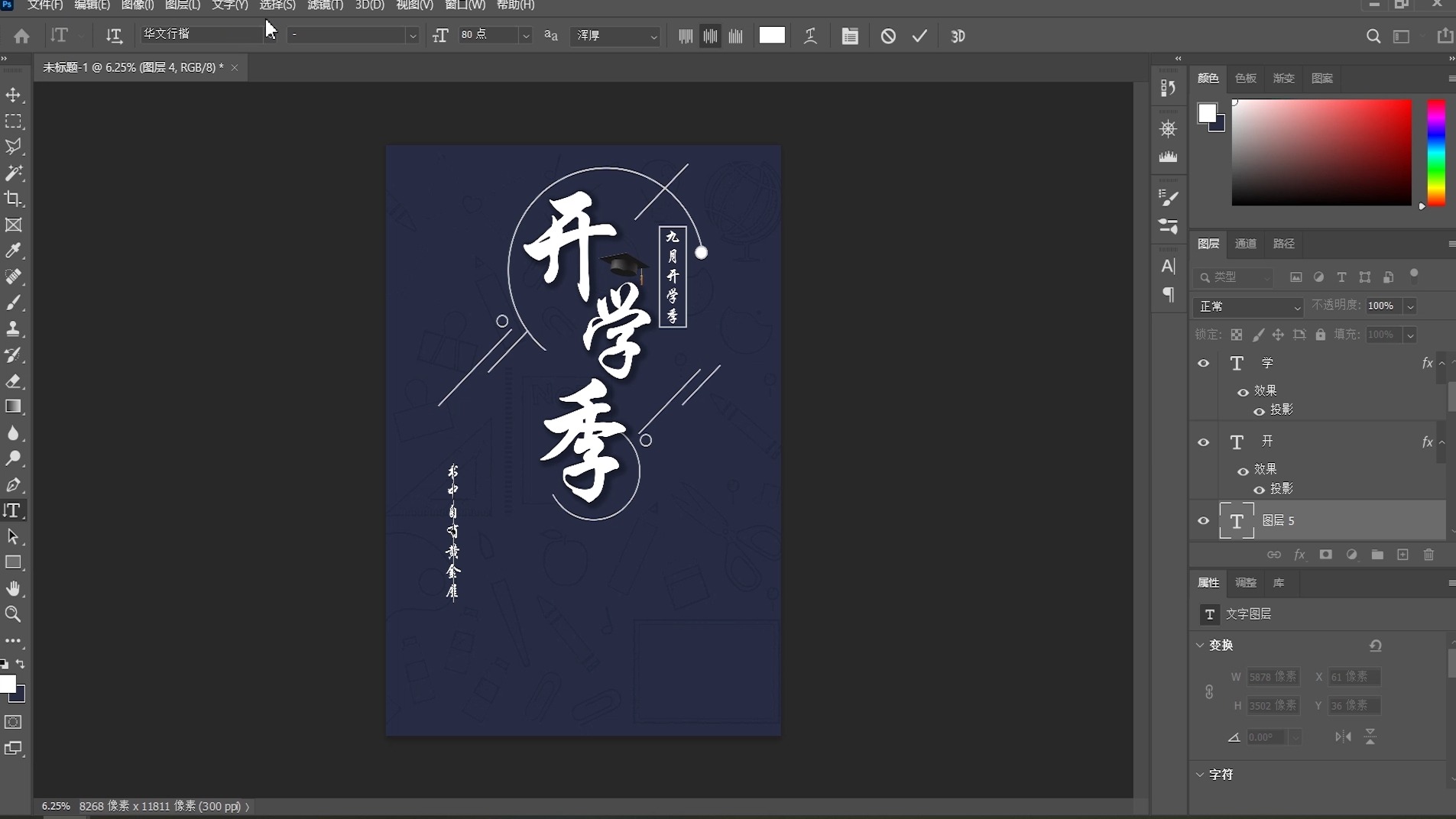Viewport: 1456px width, 819px height.
Task: Switch to the 色板 tab
Action: coord(1246,79)
